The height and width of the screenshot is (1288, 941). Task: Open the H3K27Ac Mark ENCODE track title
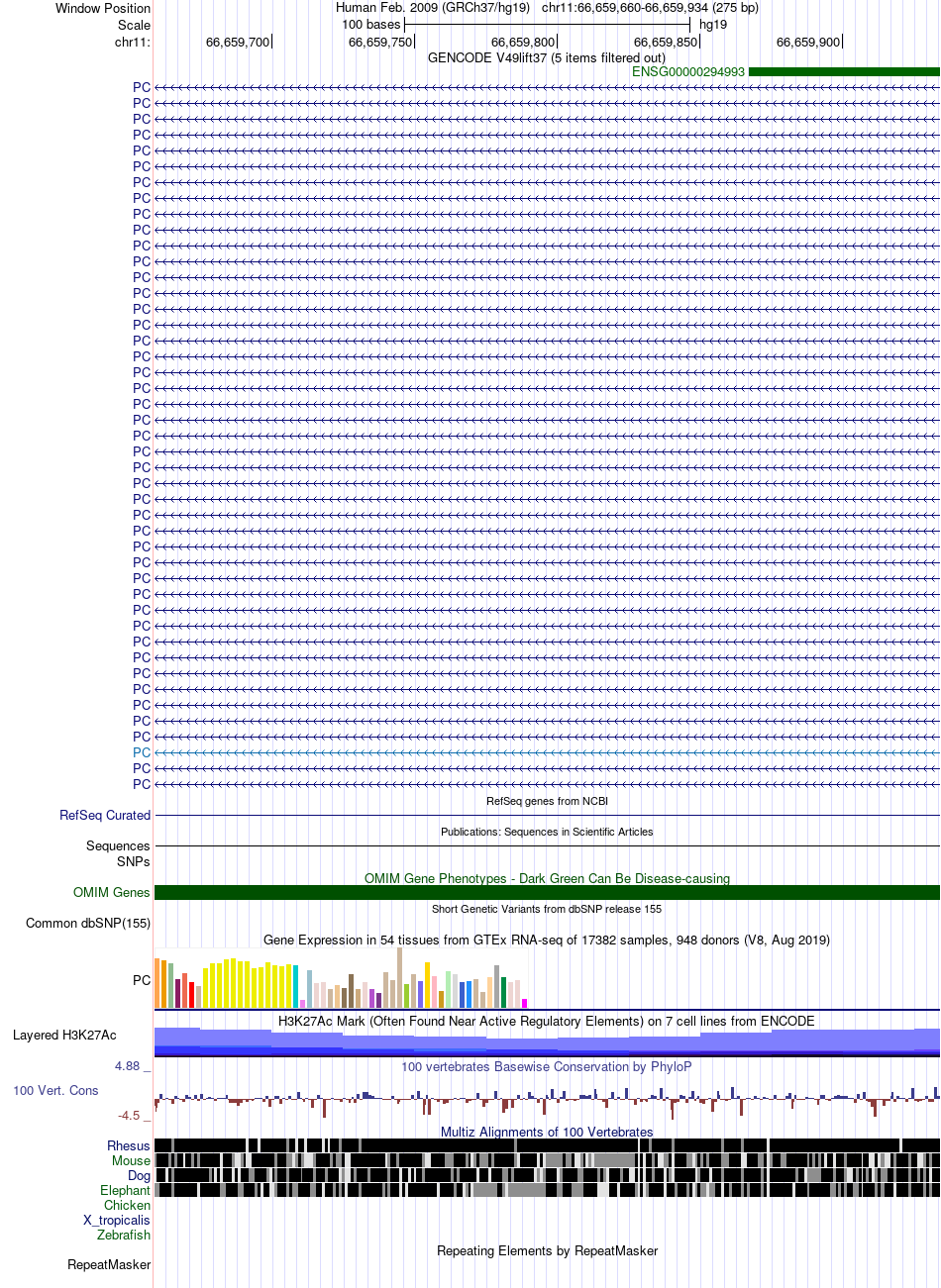point(547,1021)
